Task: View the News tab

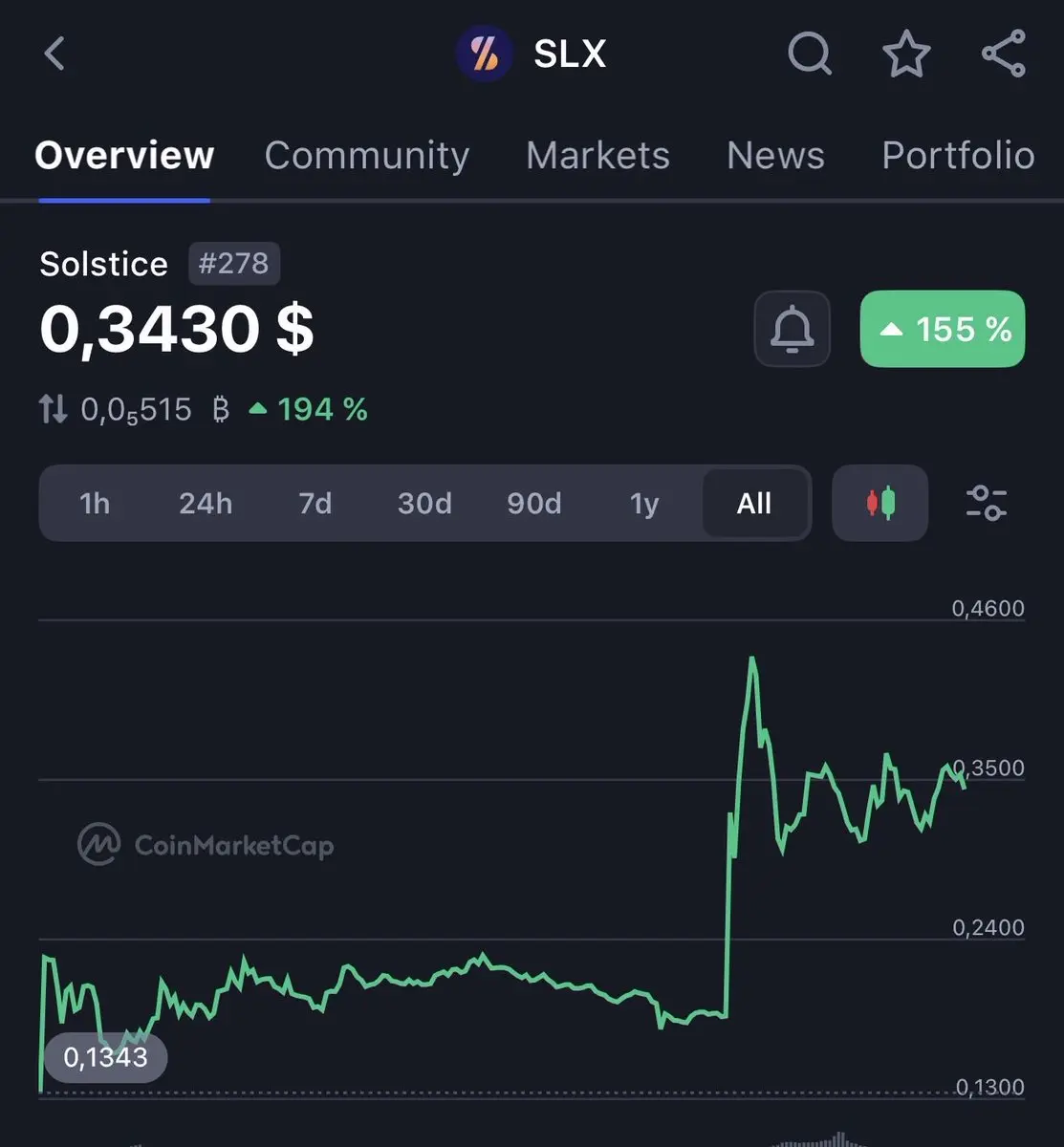Action: tap(775, 155)
